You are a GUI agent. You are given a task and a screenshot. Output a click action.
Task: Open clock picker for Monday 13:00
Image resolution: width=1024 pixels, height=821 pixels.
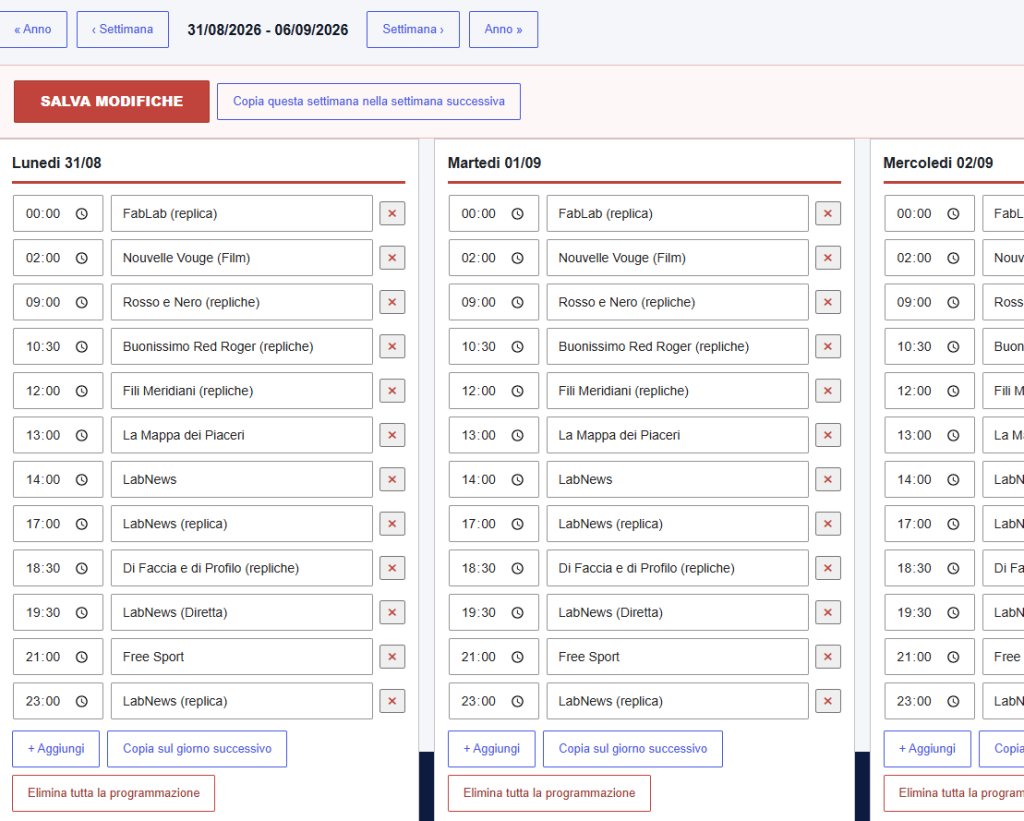point(82,435)
